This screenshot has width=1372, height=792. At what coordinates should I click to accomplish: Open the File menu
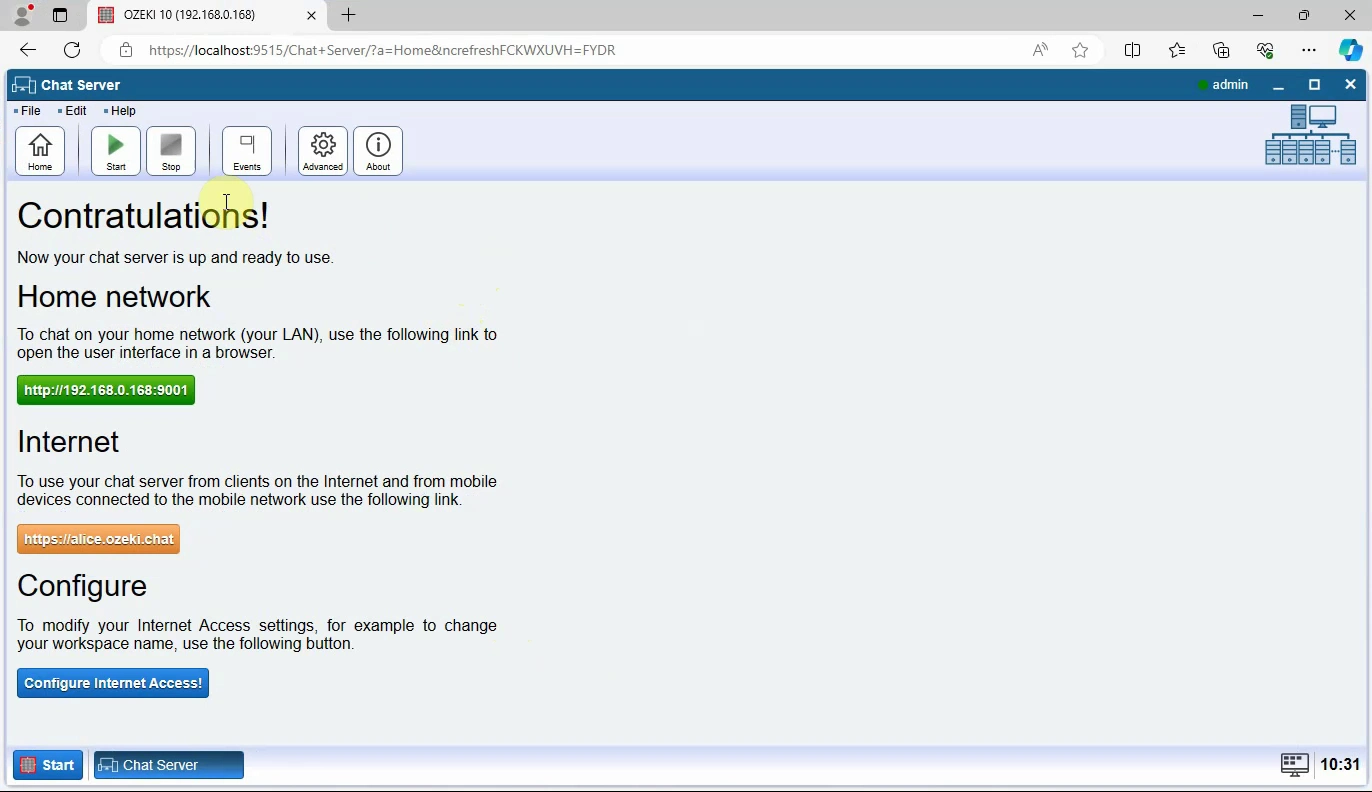pos(30,111)
